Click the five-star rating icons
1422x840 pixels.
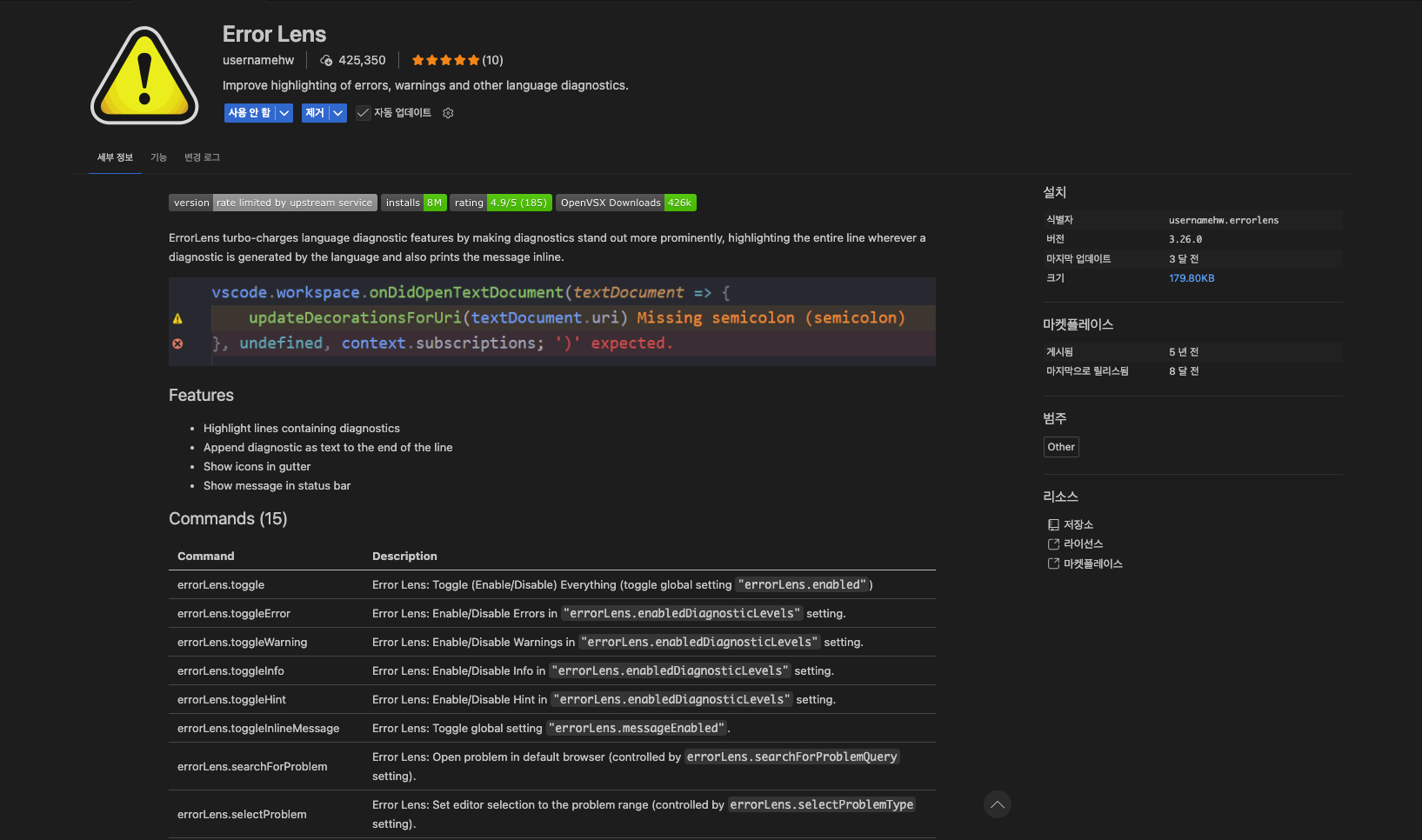tap(445, 61)
